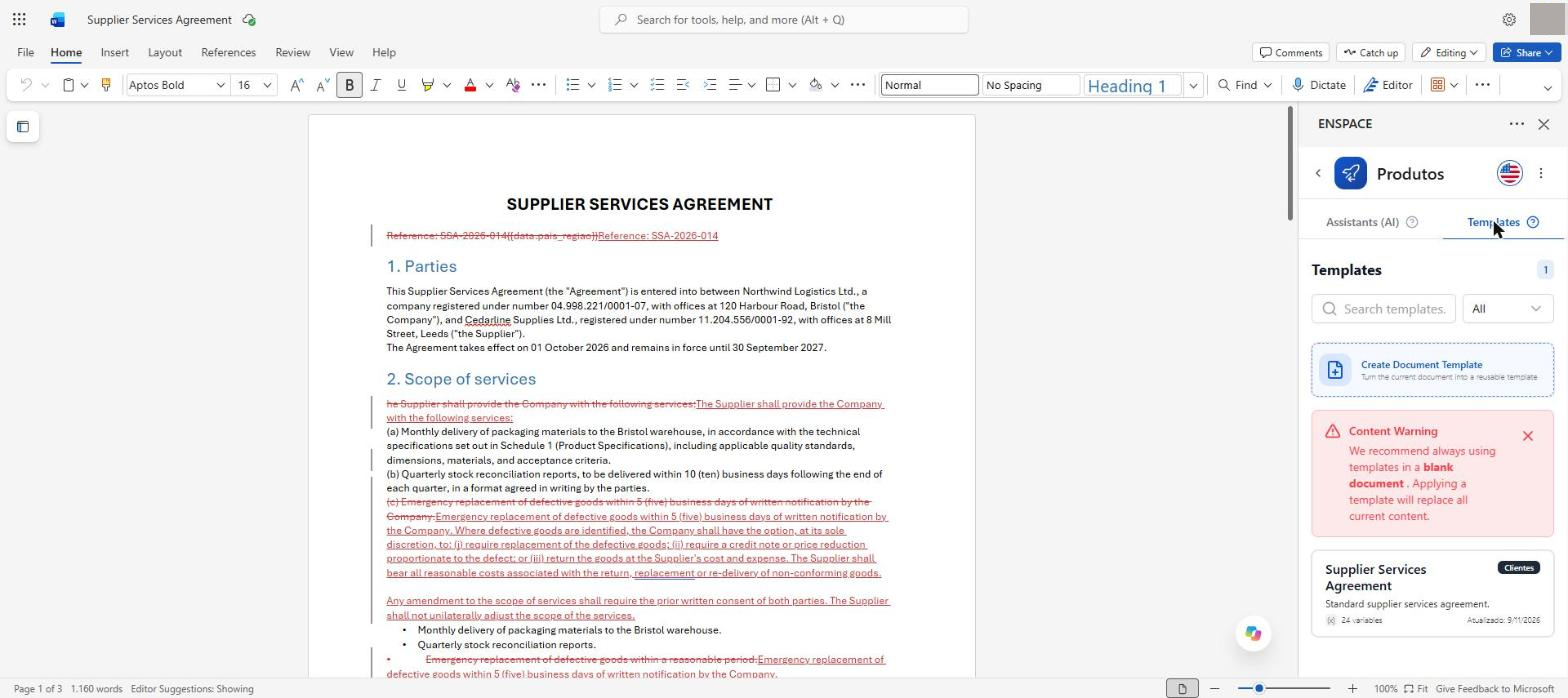Dismiss the Content Warning message
The height and width of the screenshot is (698, 1568).
click(x=1527, y=436)
